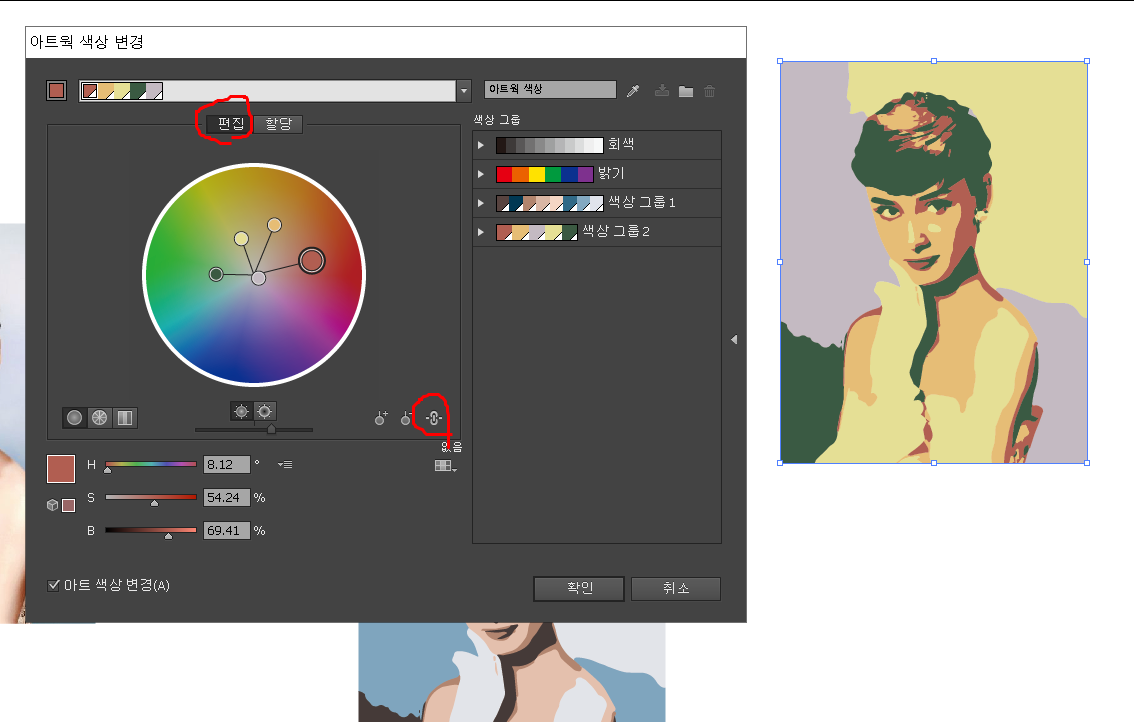Switch to the 편집 tab
The height and width of the screenshot is (722, 1134).
coord(231,124)
